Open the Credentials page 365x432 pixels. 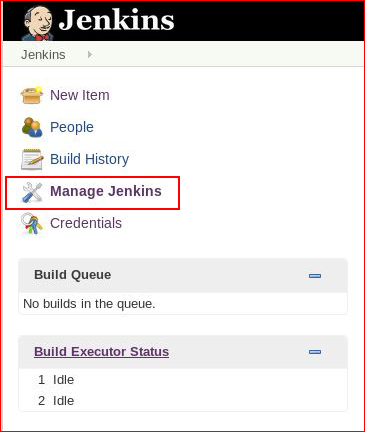coord(86,223)
